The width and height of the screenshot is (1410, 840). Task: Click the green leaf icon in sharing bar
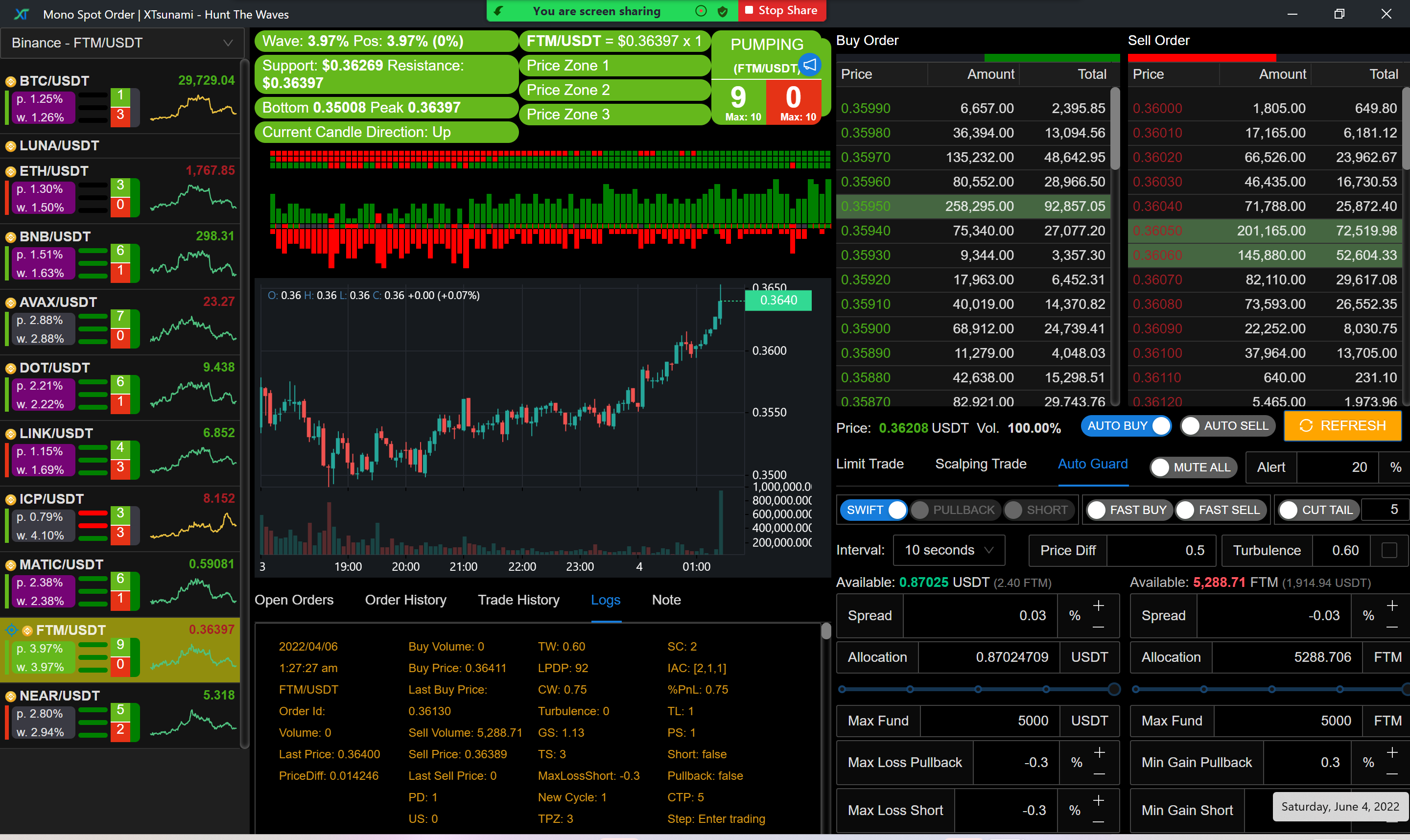(x=499, y=11)
